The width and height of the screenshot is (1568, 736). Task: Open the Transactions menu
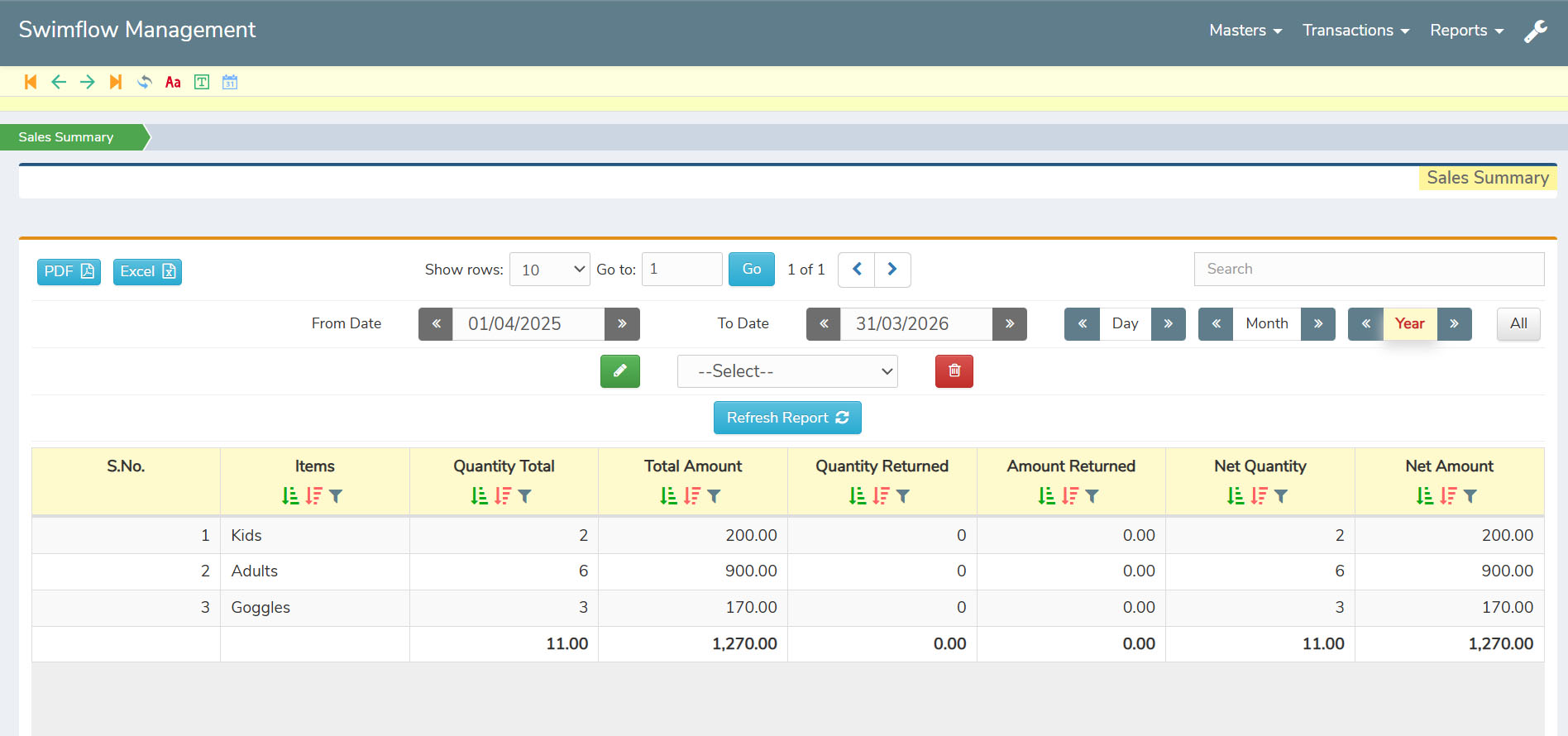tap(1355, 31)
